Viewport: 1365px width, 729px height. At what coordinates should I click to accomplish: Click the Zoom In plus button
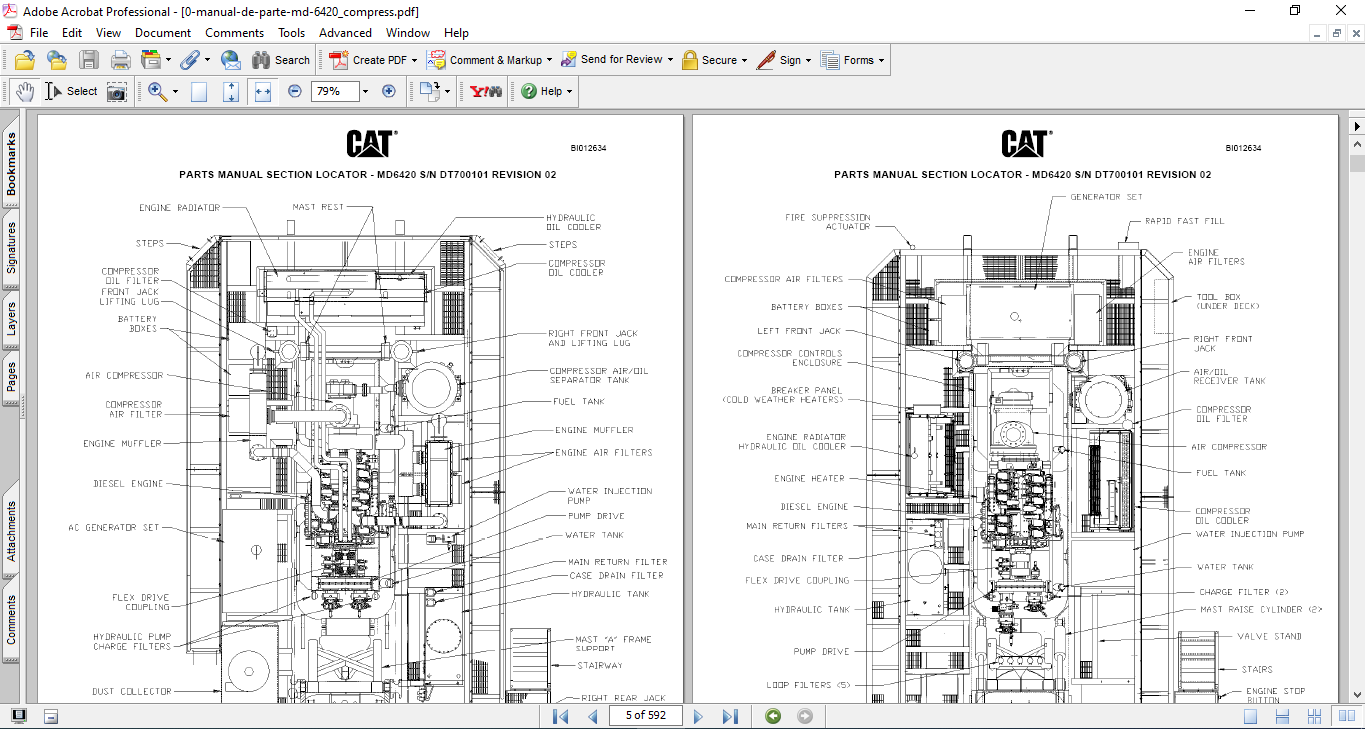point(389,91)
